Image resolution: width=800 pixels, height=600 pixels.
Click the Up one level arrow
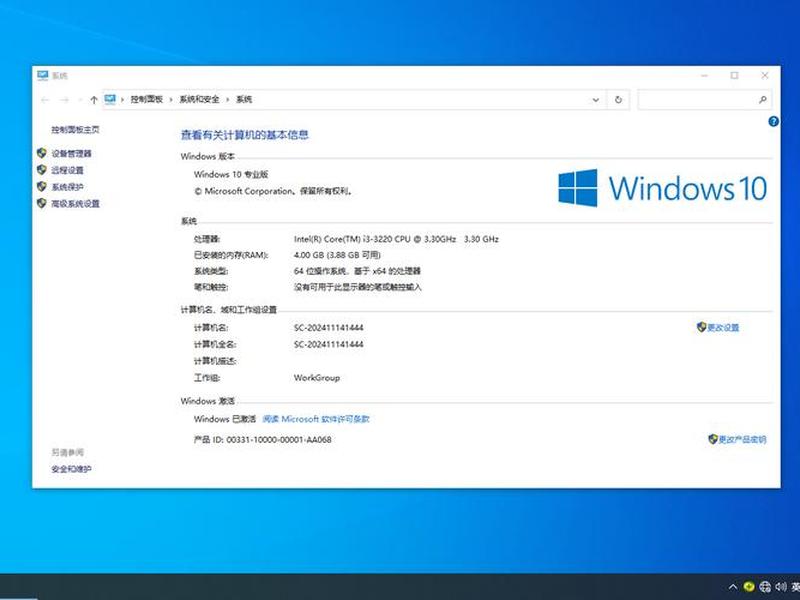pos(94,100)
